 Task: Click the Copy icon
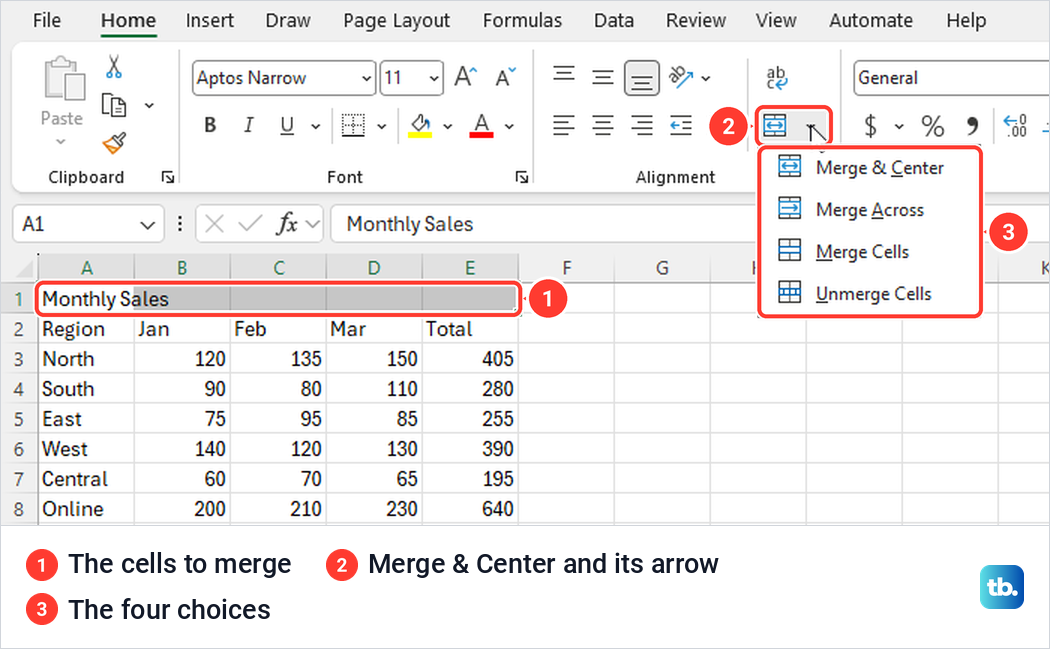pyautogui.click(x=114, y=105)
